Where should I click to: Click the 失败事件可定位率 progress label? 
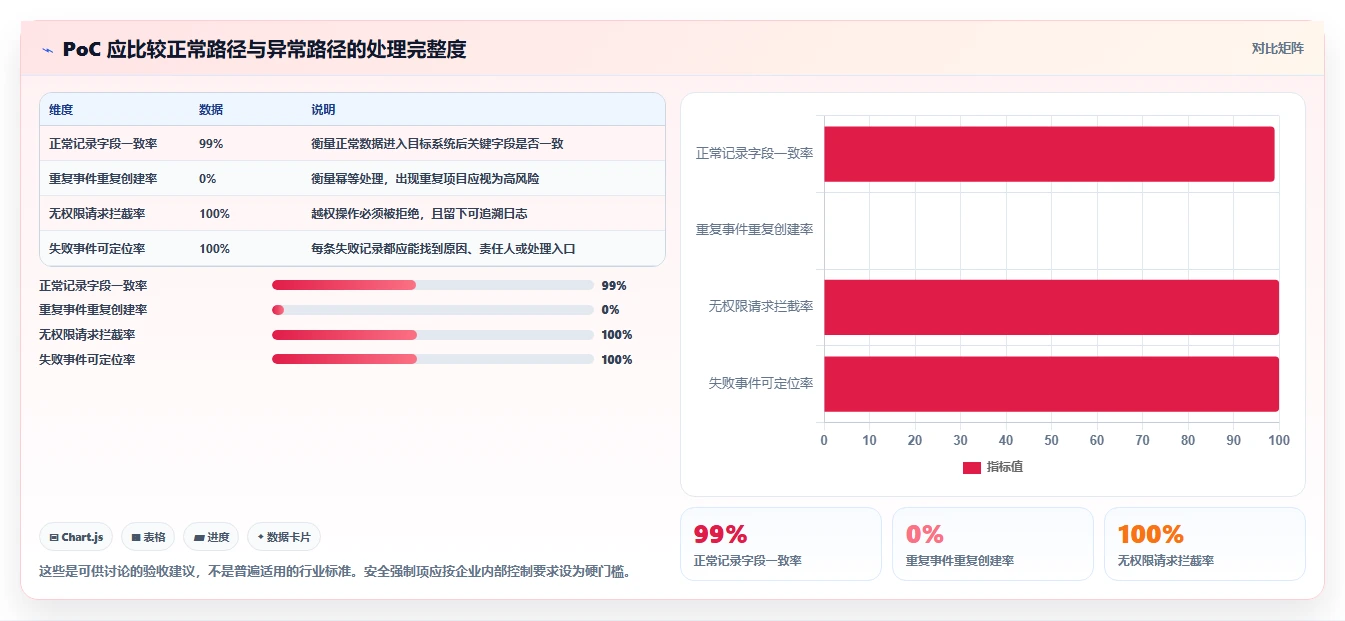[87, 360]
